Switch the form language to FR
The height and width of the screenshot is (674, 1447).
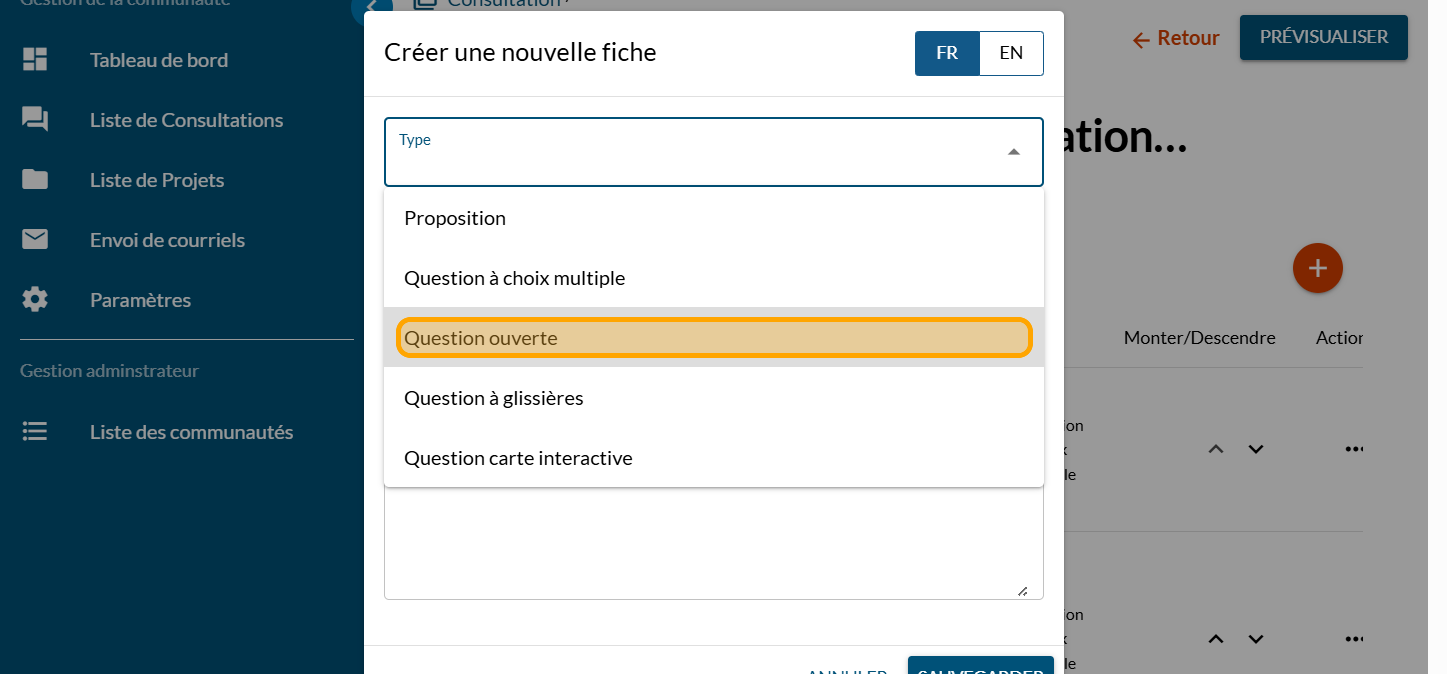pos(947,54)
